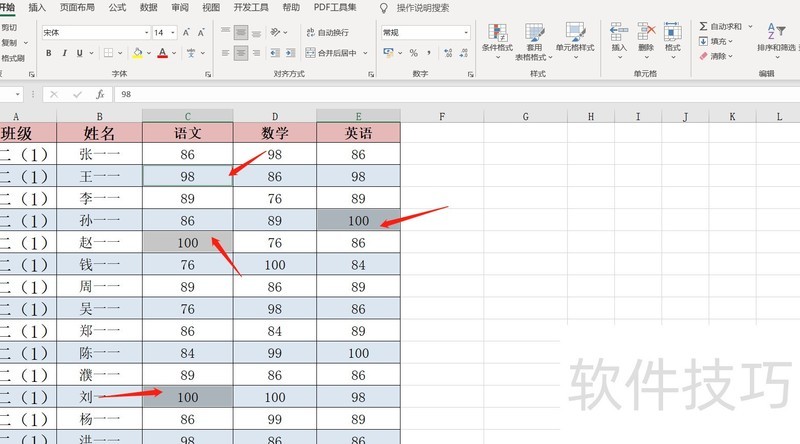
Task: Switch to the 开发工具 ribbon tab
Action: tap(251, 7)
